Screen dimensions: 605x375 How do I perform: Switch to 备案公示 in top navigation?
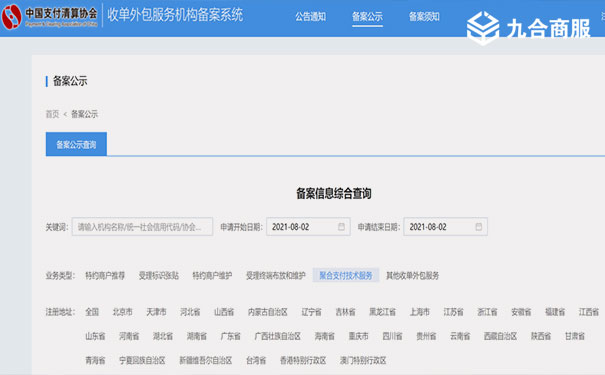tap(367, 17)
